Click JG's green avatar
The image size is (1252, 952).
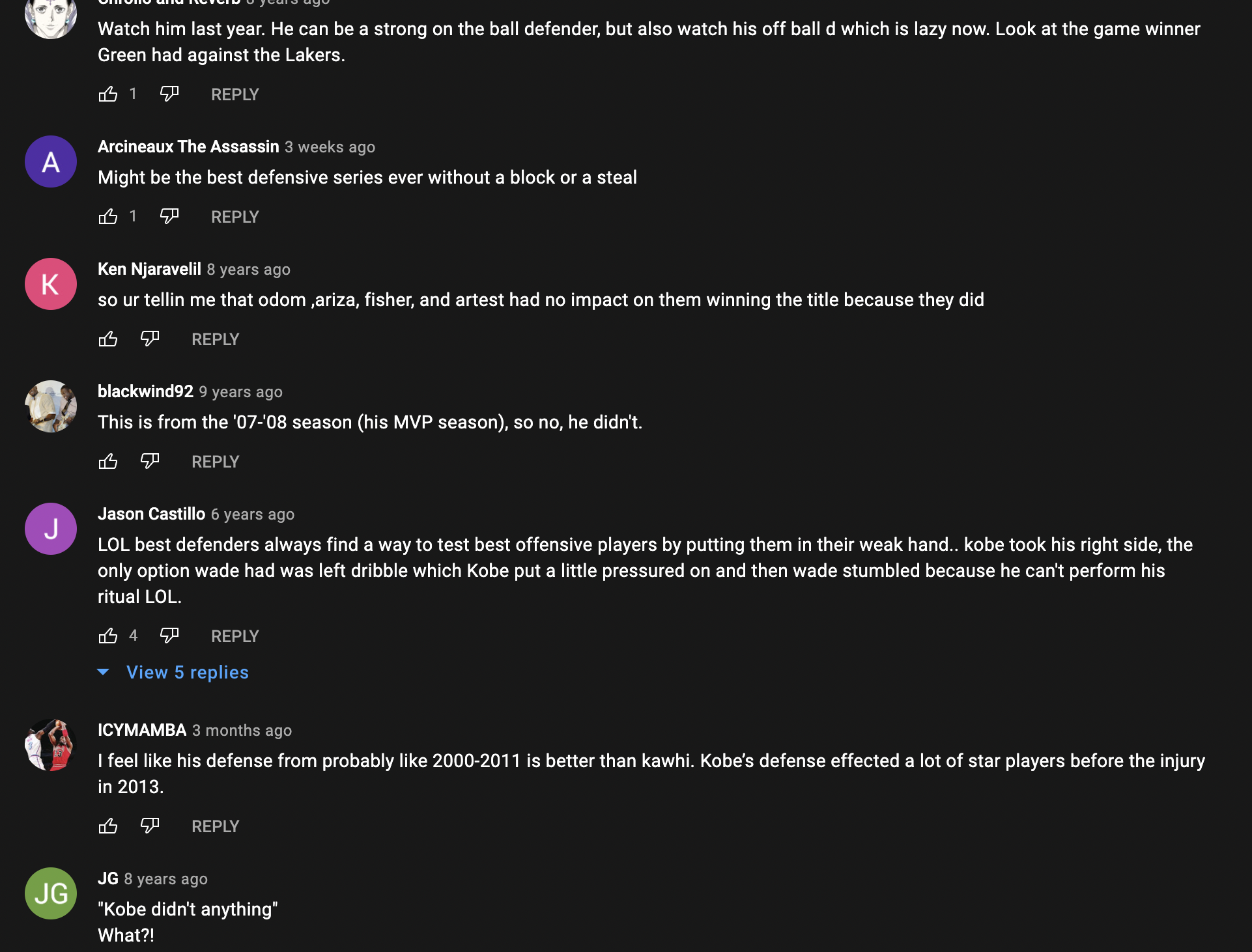pyautogui.click(x=51, y=893)
